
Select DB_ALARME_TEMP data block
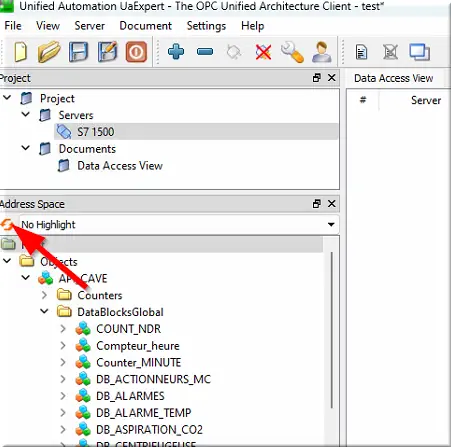pos(144,413)
